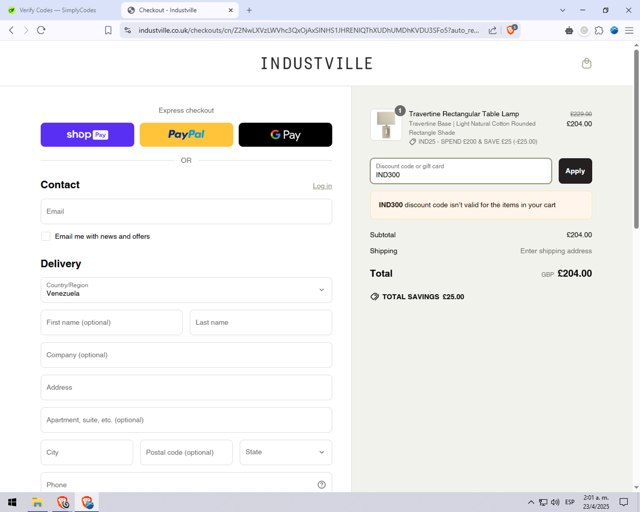
Task: Open volume control in system tray
Action: [555, 502]
